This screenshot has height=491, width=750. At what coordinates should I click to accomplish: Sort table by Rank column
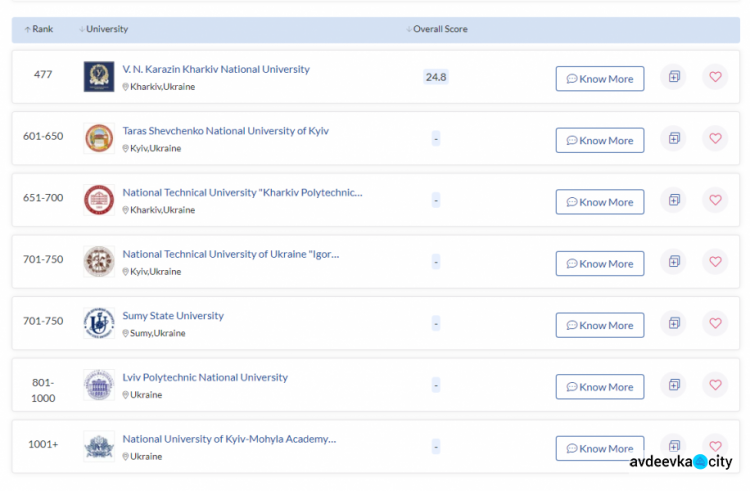39,29
